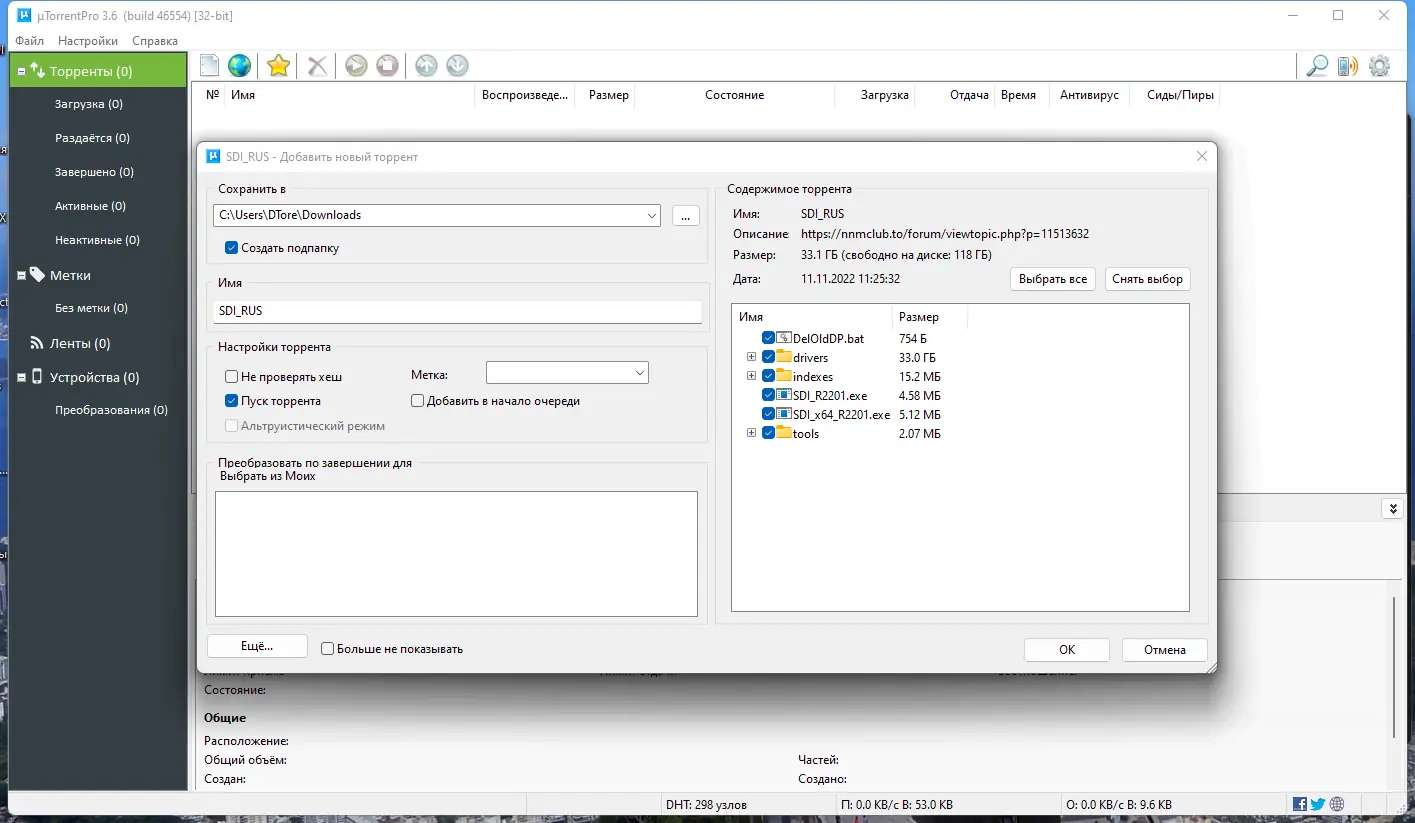This screenshot has width=1415, height=823.
Task: Uncheck the SDI_R2201.exe checkbox
Action: (x=768, y=395)
